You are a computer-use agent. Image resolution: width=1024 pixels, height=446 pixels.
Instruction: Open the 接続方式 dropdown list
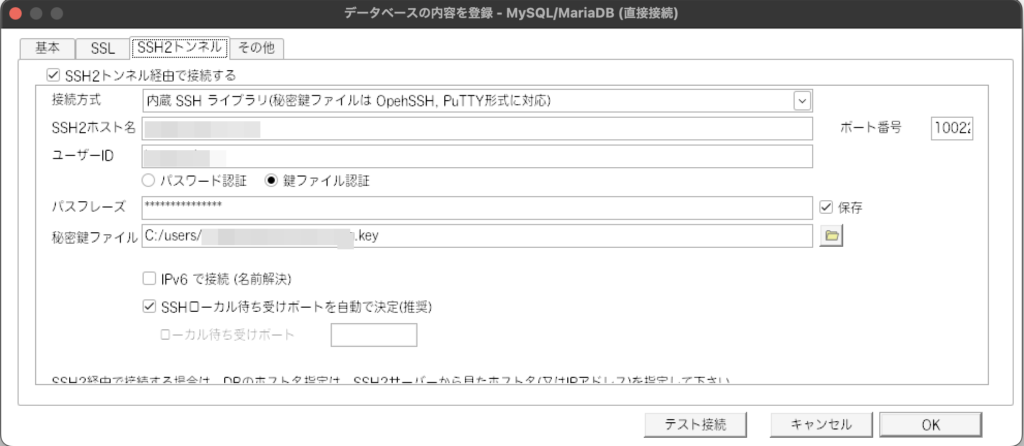[801, 100]
